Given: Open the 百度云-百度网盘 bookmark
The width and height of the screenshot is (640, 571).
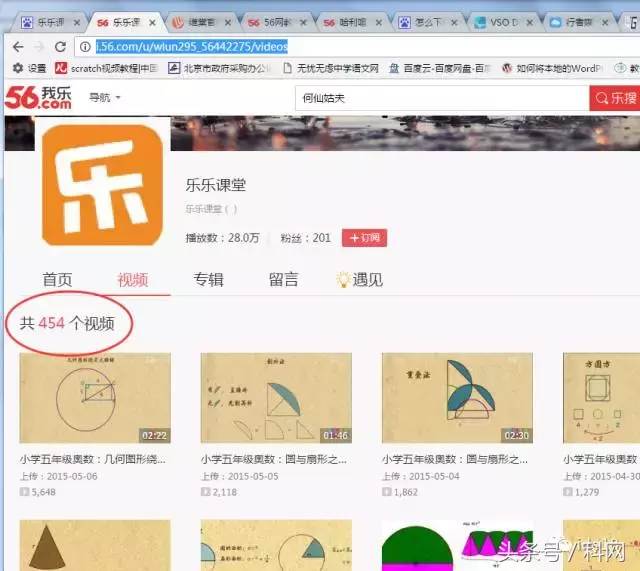Looking at the screenshot, I should (440, 68).
